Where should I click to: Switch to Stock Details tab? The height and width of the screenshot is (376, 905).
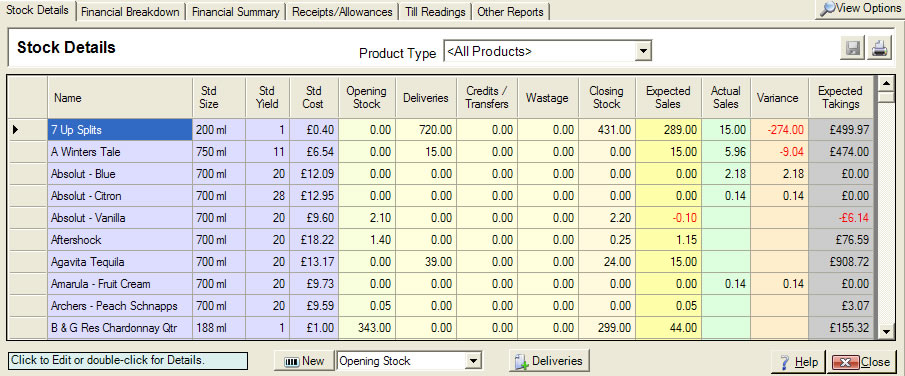pos(38,10)
